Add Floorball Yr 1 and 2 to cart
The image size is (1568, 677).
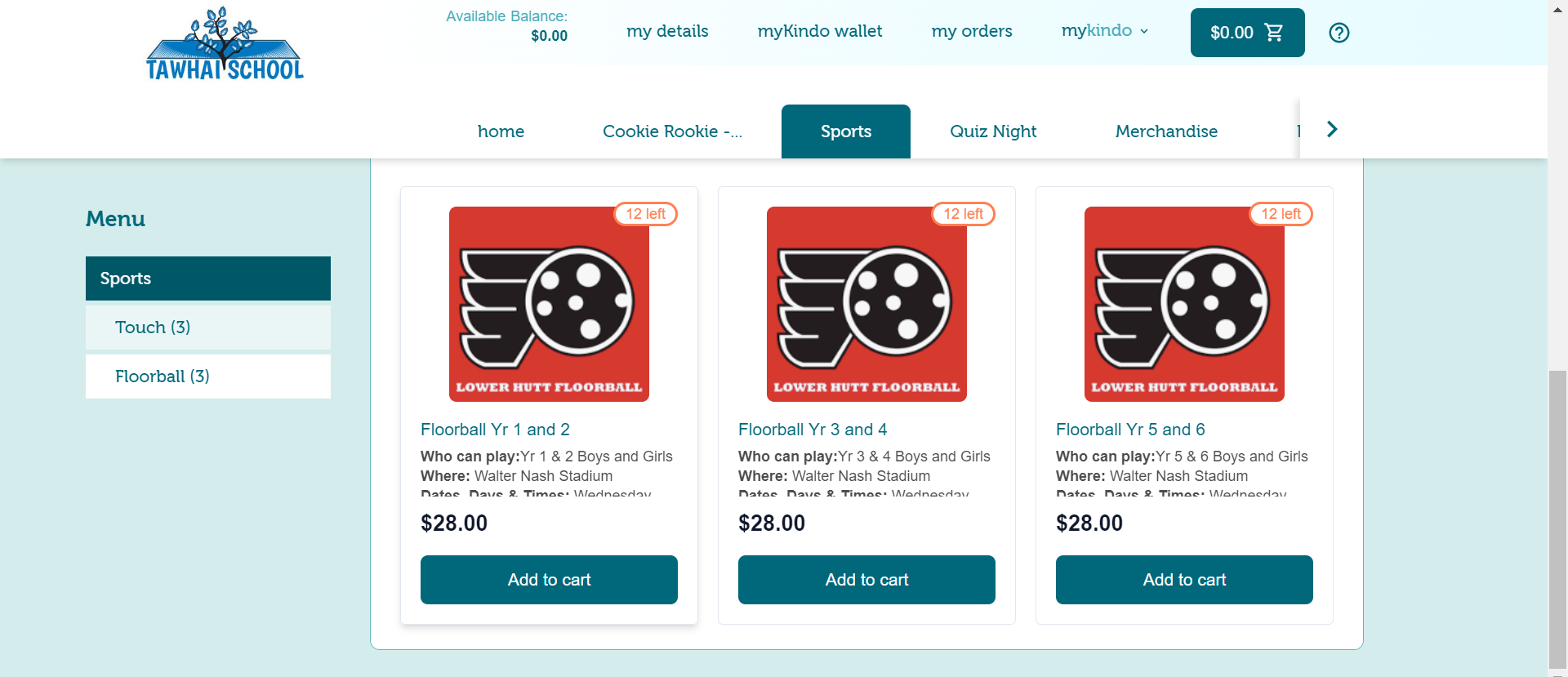[549, 580]
